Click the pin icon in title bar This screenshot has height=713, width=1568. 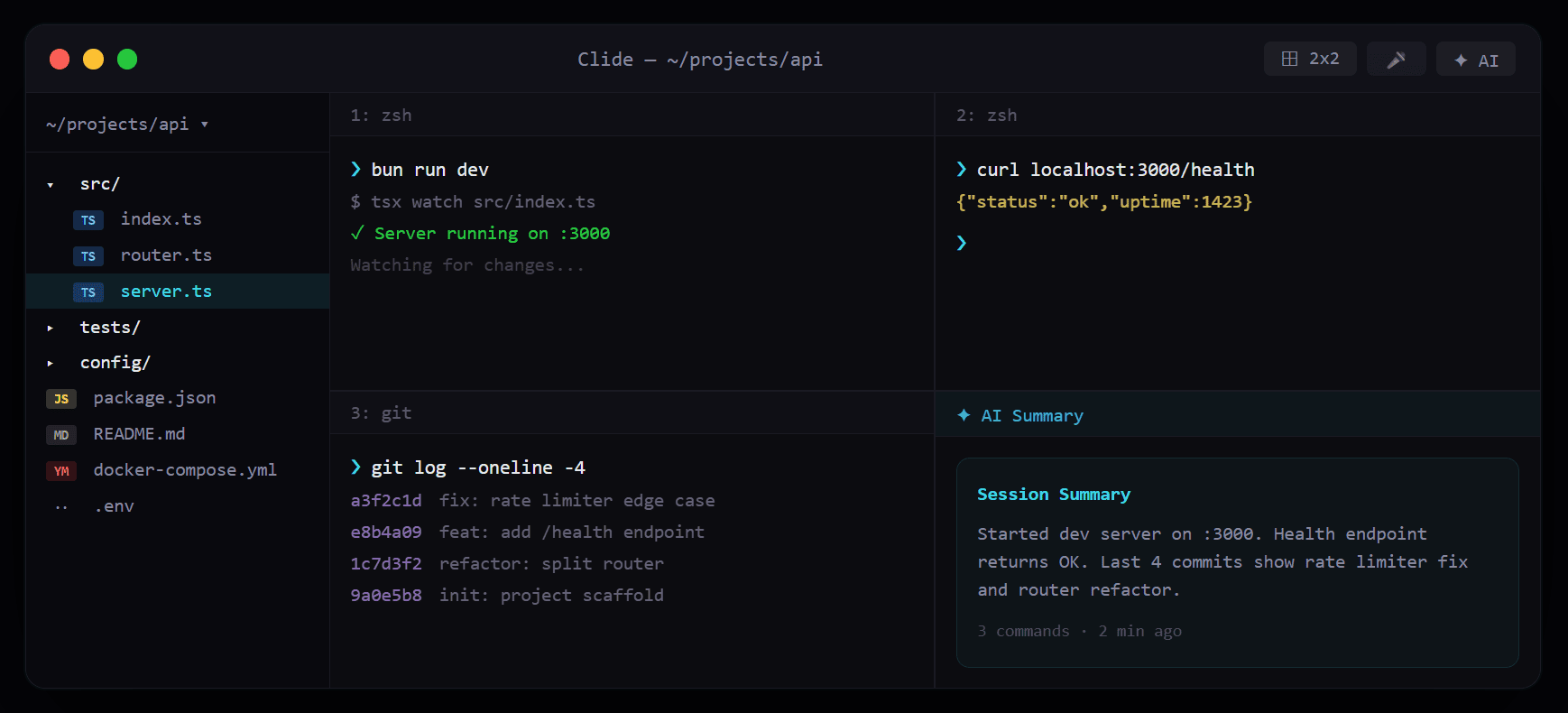point(1396,59)
